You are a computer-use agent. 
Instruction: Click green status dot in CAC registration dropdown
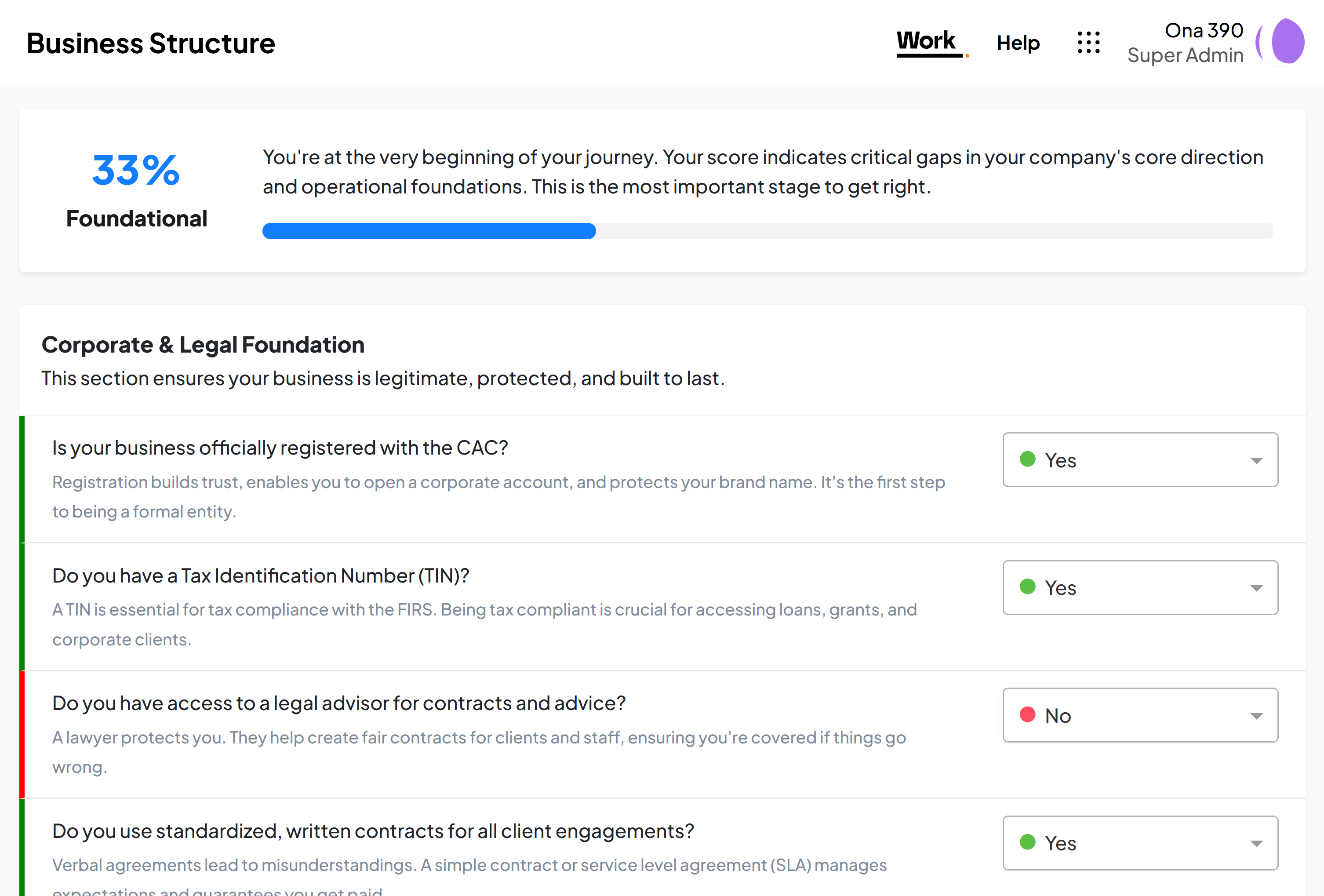point(1027,459)
